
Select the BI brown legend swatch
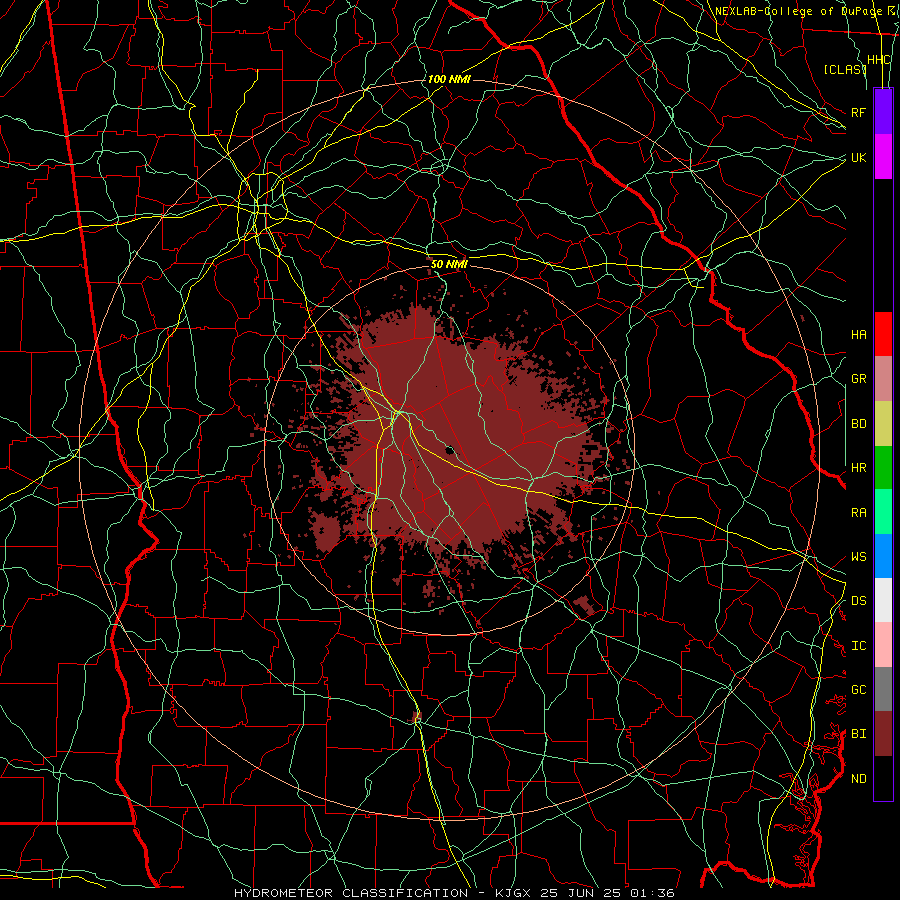pos(883,734)
